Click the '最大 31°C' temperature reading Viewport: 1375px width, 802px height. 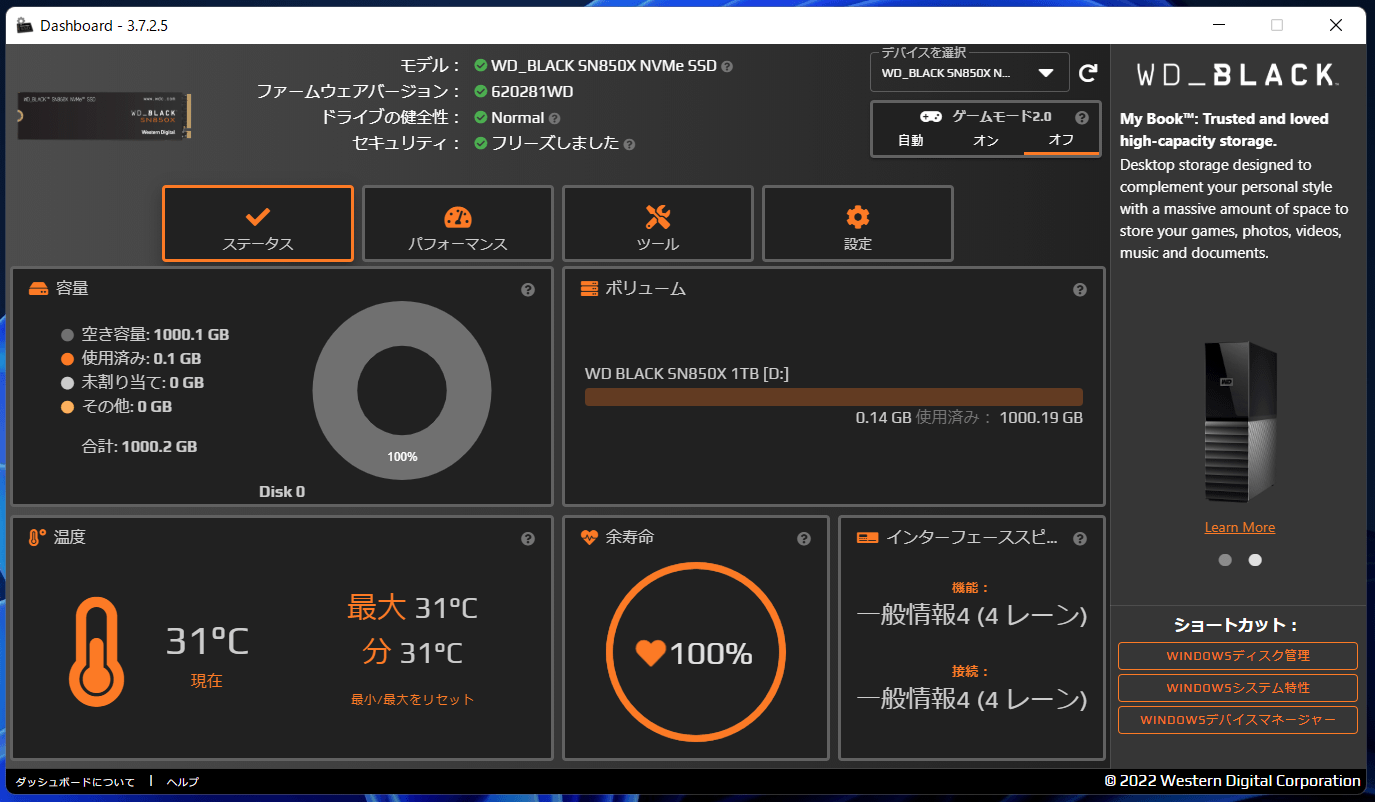pyautogui.click(x=412, y=607)
